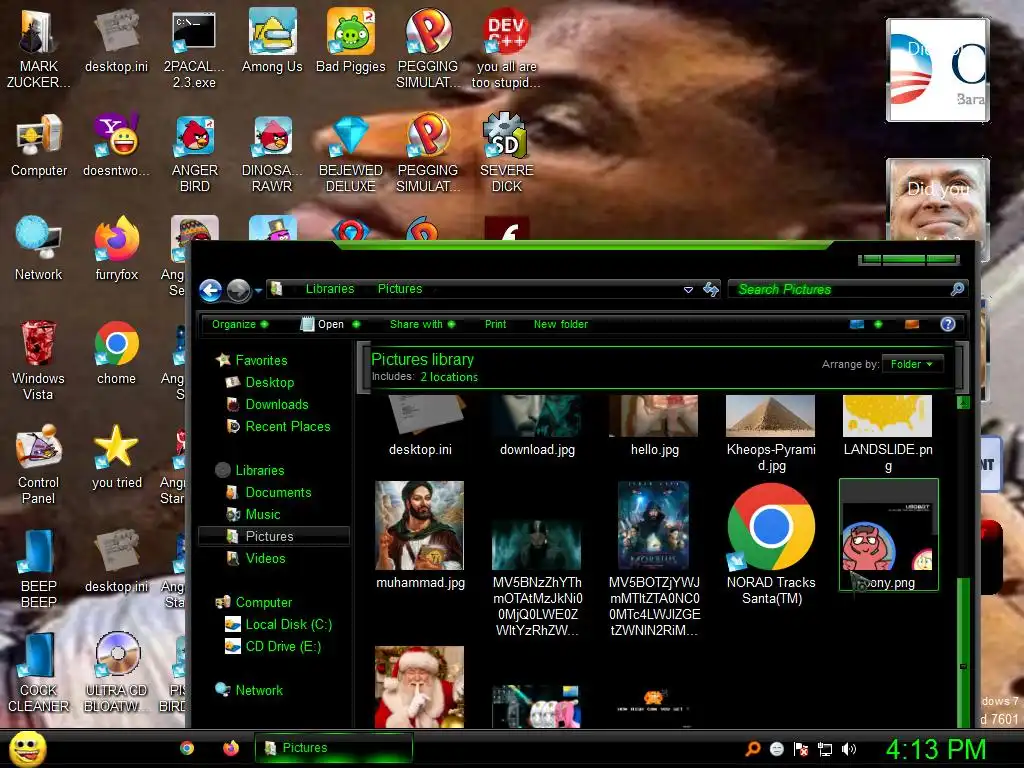
Task: Open the smiley face Start button
Action: [x=28, y=748]
